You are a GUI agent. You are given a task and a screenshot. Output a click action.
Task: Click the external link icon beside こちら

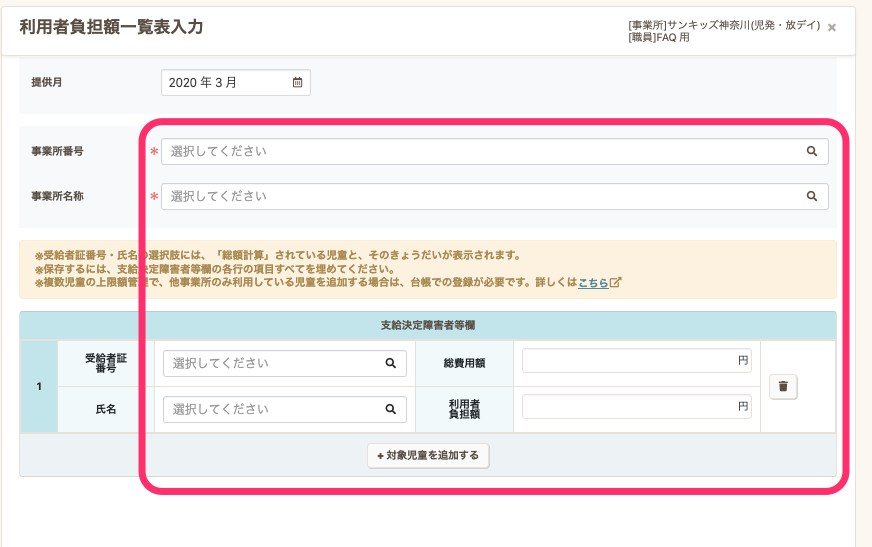616,283
